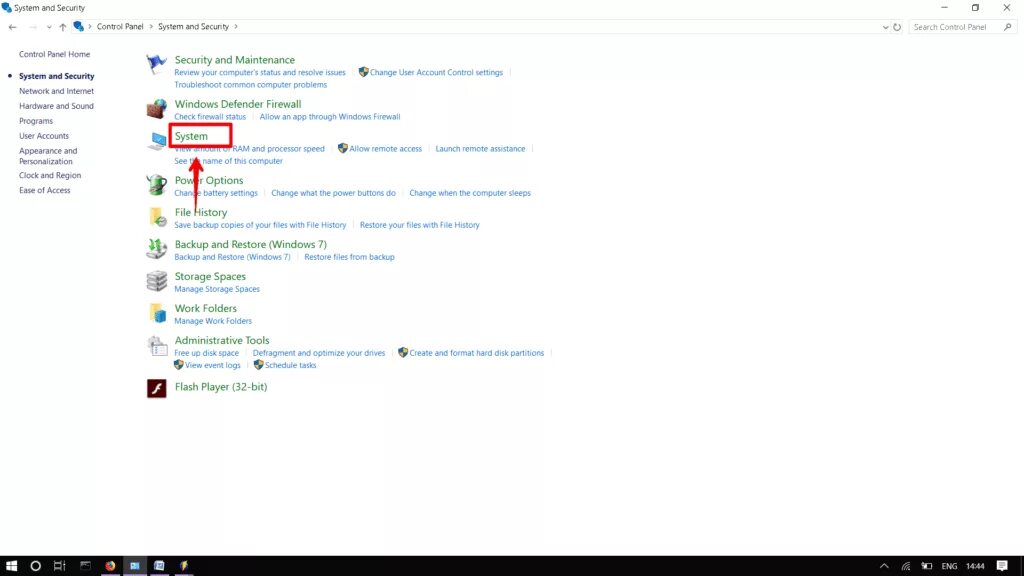Click Allow an app through Windows Firewall
Viewport: 1024px width, 576px height.
click(x=330, y=117)
